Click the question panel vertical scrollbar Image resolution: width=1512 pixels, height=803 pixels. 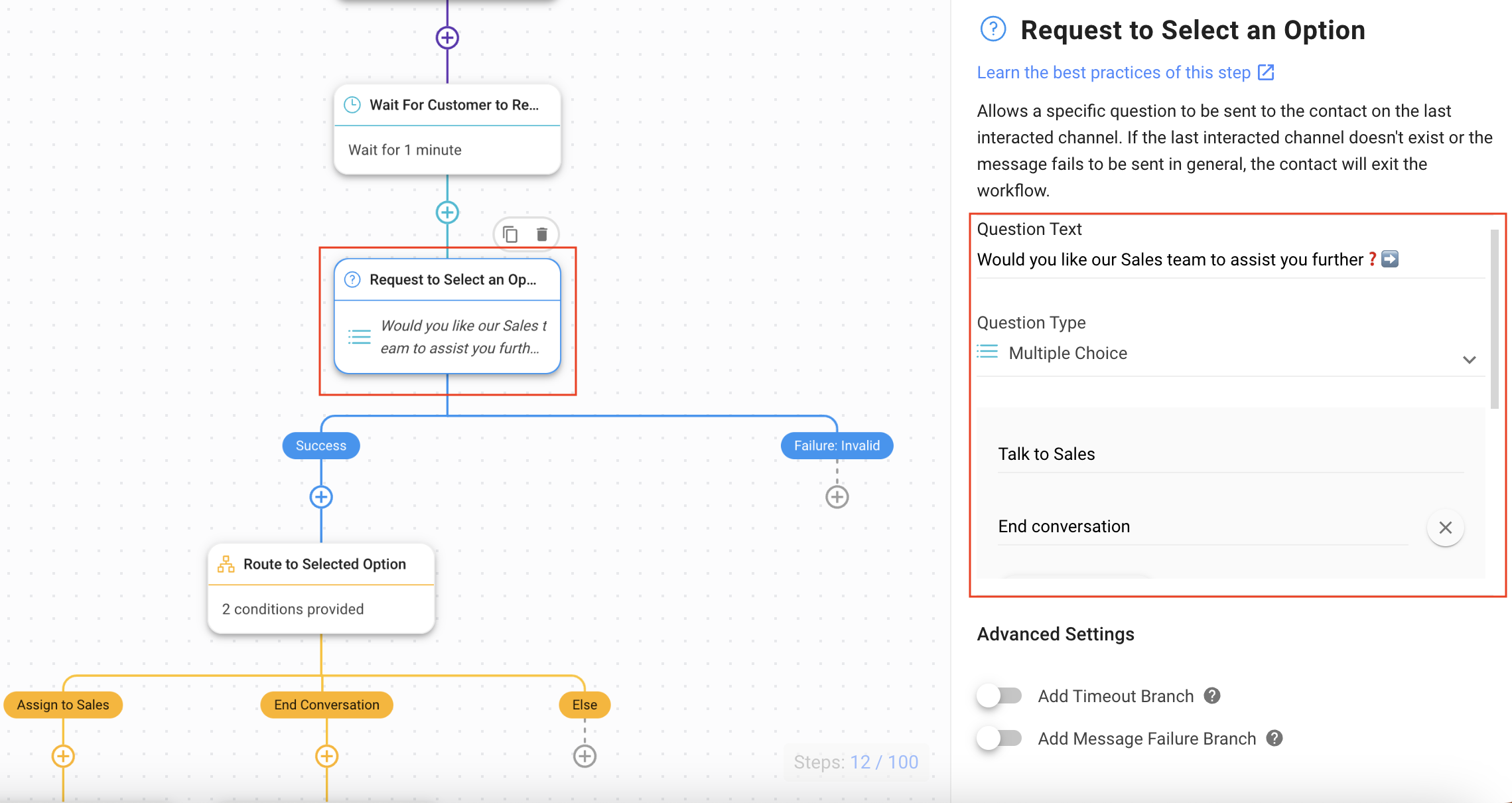coord(1494,319)
